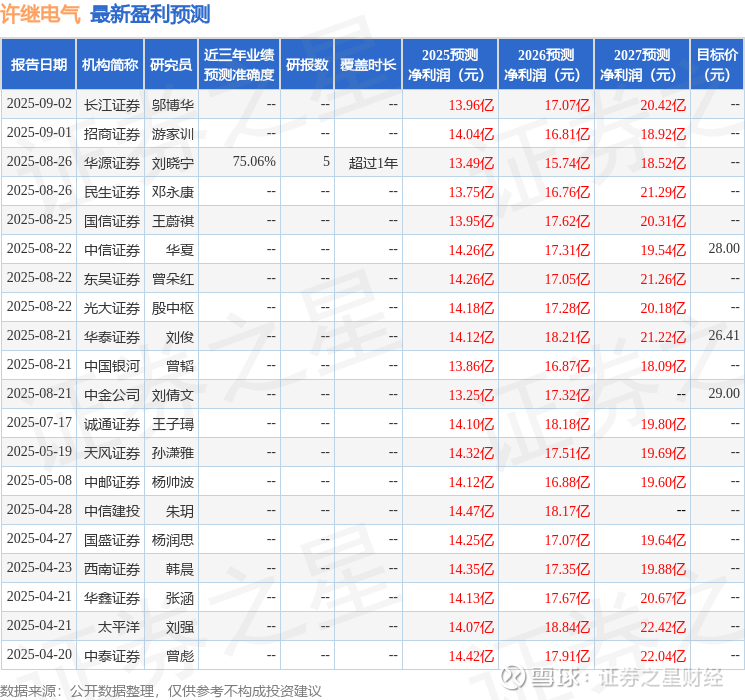Click the date 2025-08-25

pos(39,220)
